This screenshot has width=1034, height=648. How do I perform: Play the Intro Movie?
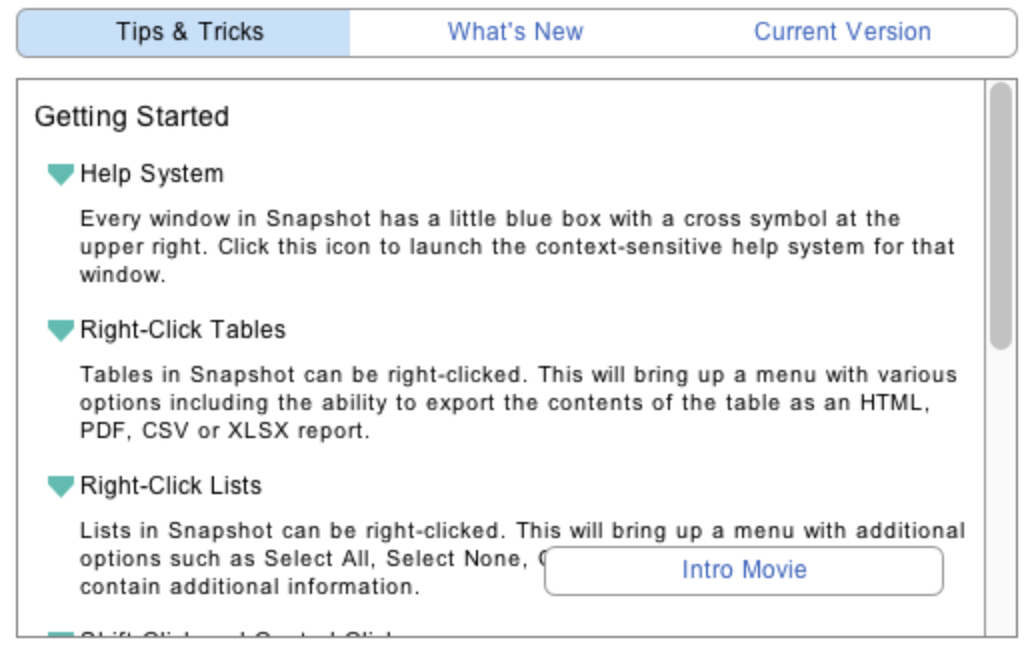click(x=743, y=570)
